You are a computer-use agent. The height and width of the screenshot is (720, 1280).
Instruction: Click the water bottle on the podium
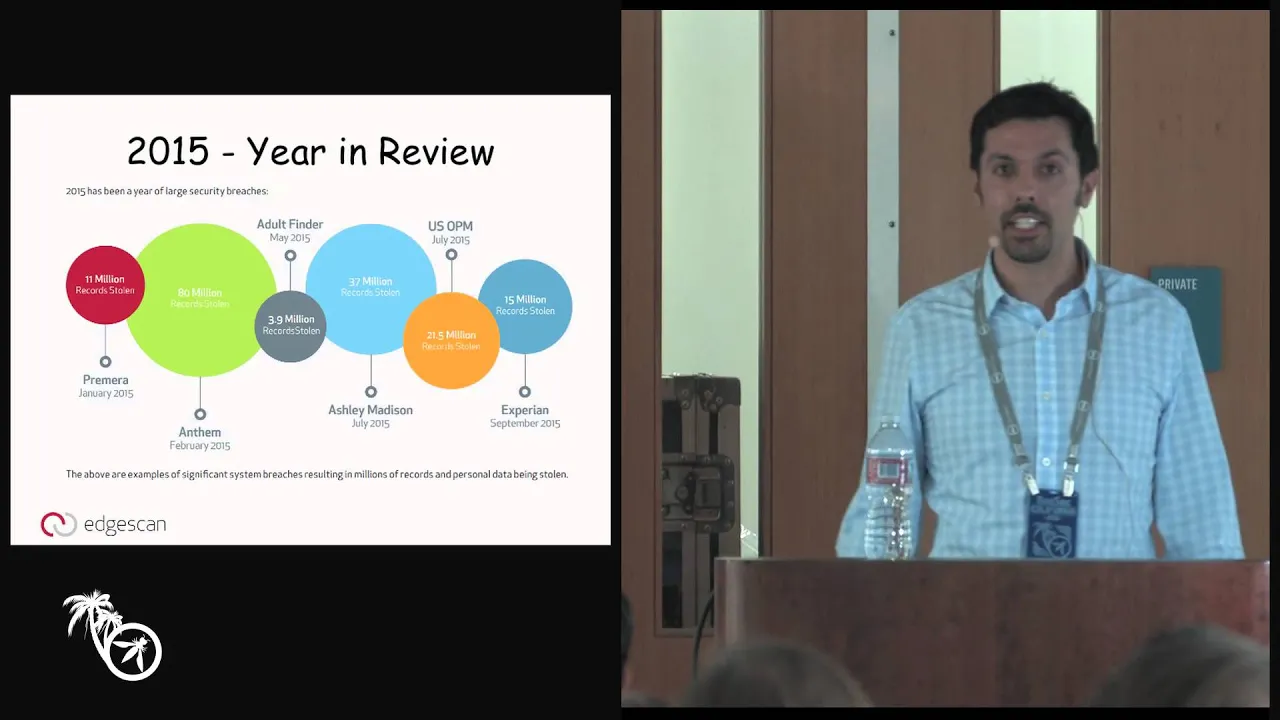pos(889,488)
